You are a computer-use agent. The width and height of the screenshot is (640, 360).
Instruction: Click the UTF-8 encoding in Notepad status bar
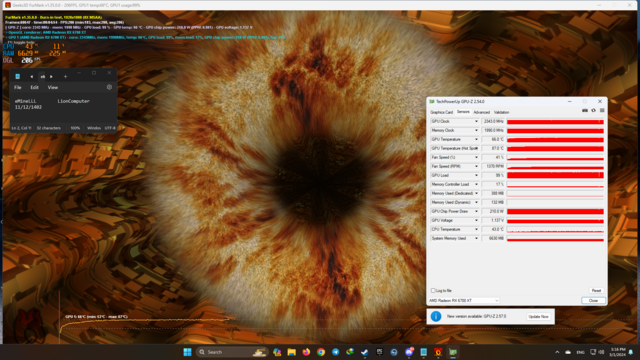coord(110,128)
